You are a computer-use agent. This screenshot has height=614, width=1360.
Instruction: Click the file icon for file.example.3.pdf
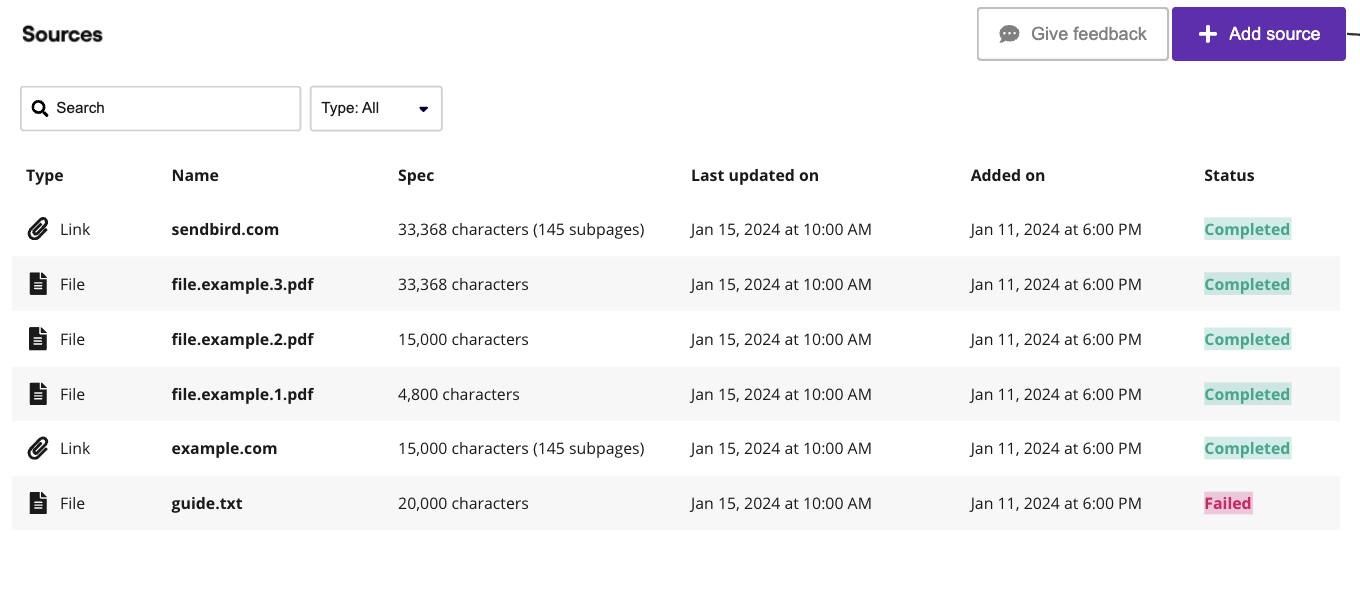click(x=38, y=284)
